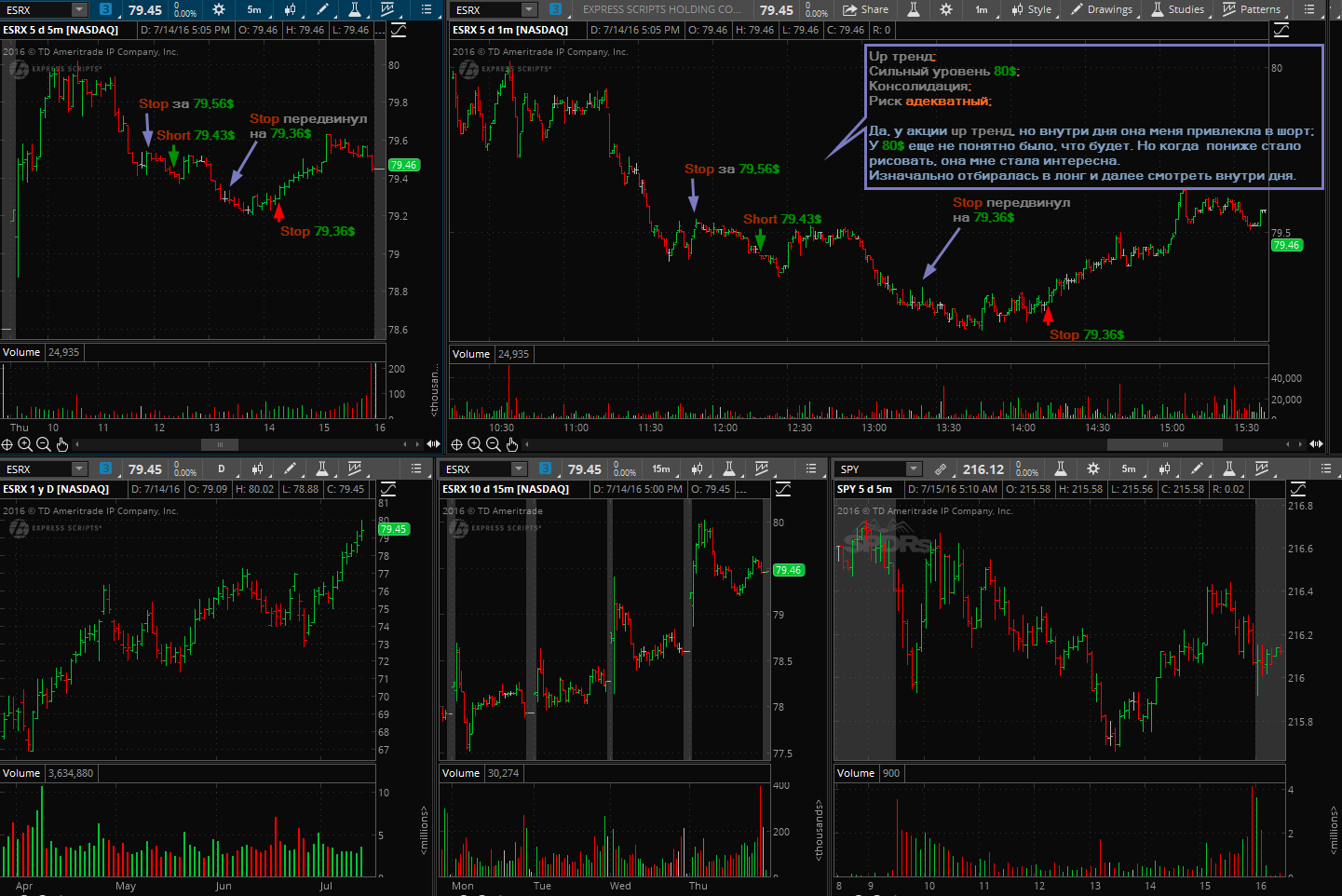Click Volume label in SPY panel
This screenshot has width=1342, height=896.
pos(855,773)
